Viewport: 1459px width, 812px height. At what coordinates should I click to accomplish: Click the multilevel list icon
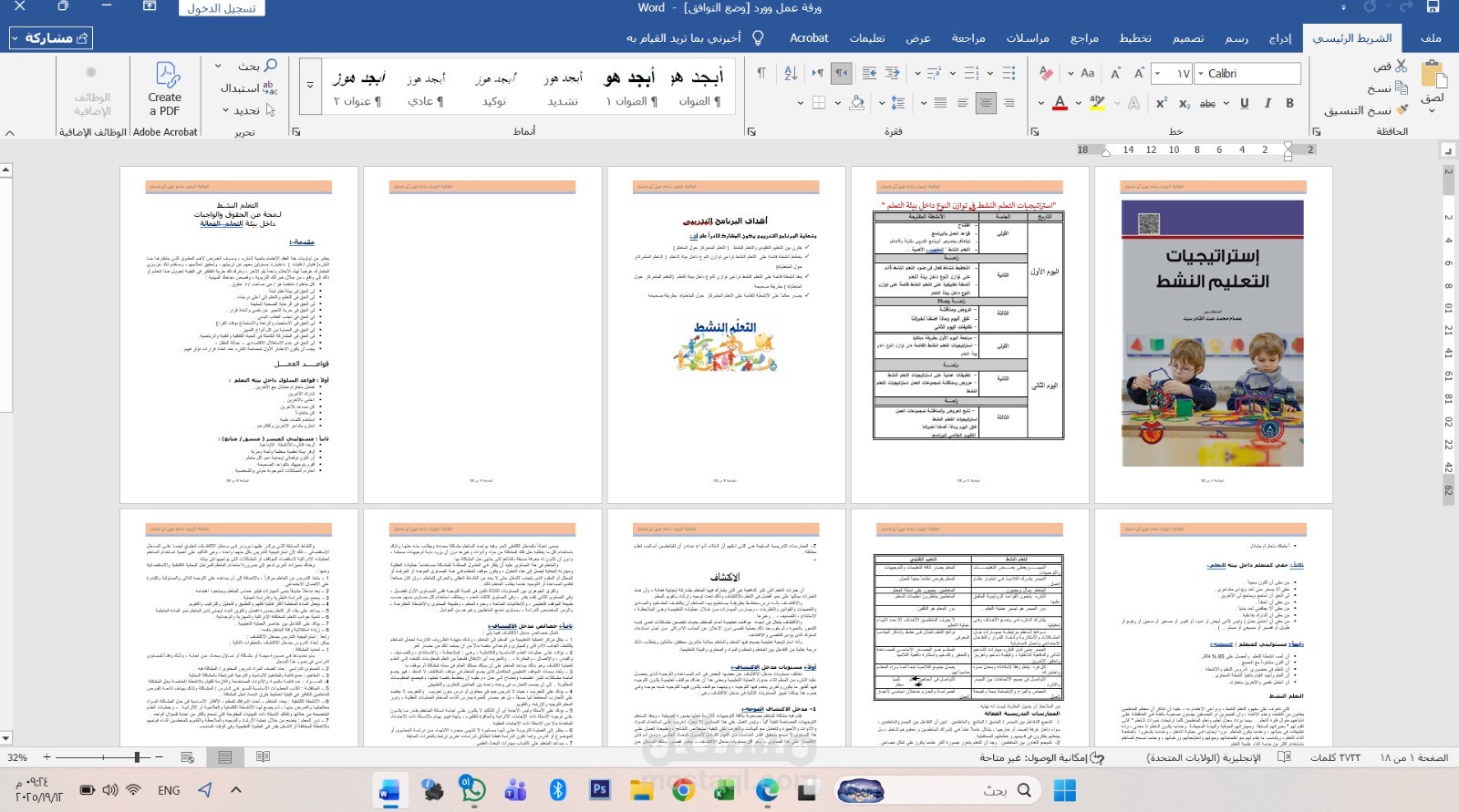click(933, 73)
